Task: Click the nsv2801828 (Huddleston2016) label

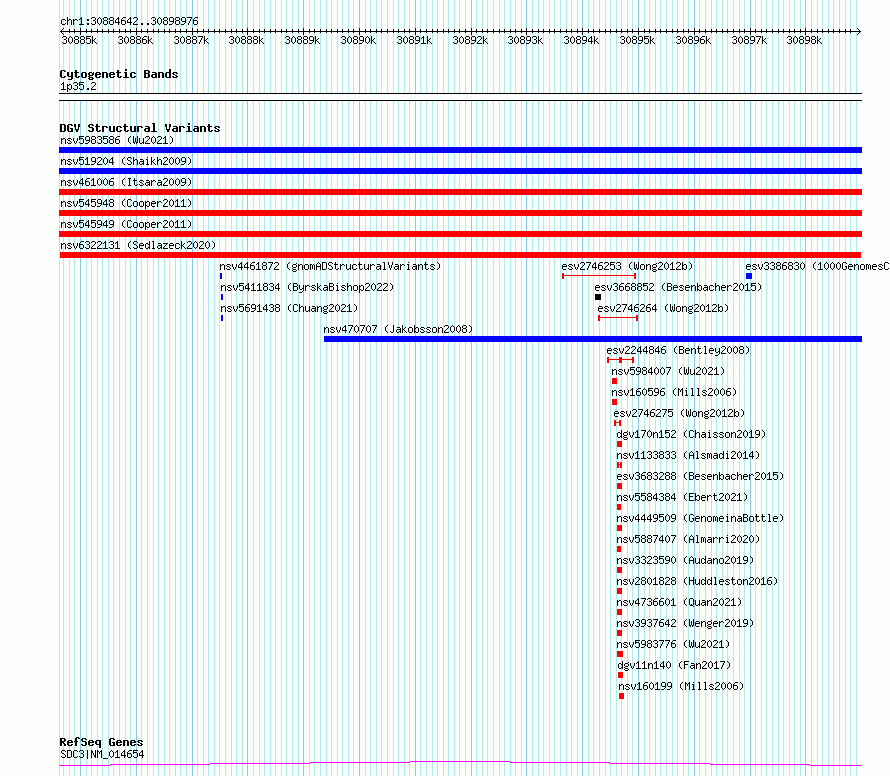Action: point(697,581)
